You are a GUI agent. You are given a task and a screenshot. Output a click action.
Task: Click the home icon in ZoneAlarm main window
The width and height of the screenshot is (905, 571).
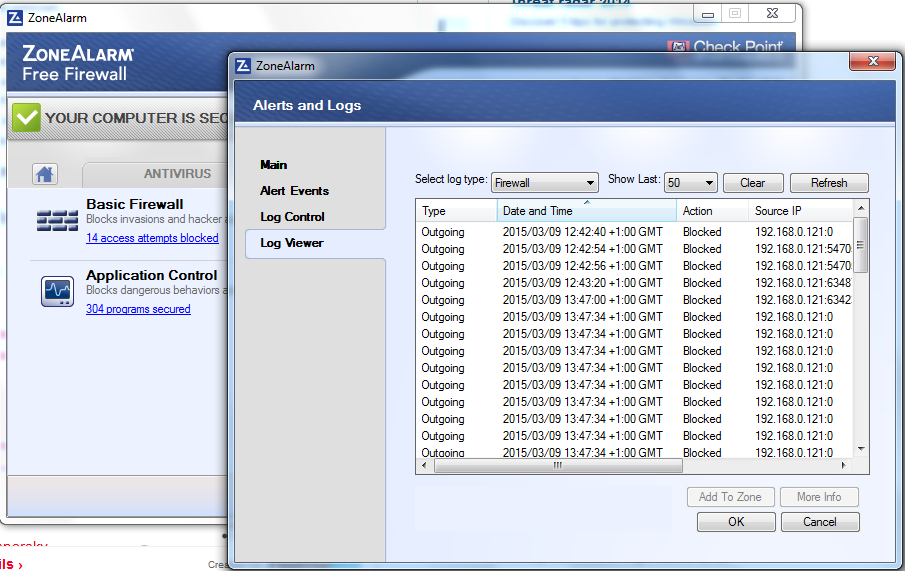(x=44, y=174)
